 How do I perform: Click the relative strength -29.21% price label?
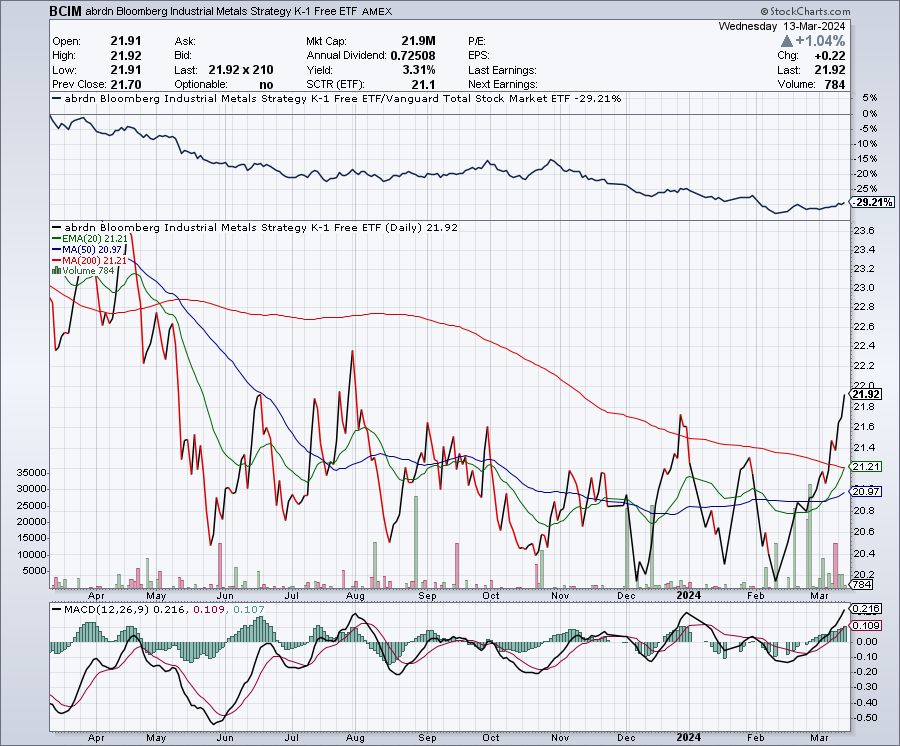click(872, 202)
